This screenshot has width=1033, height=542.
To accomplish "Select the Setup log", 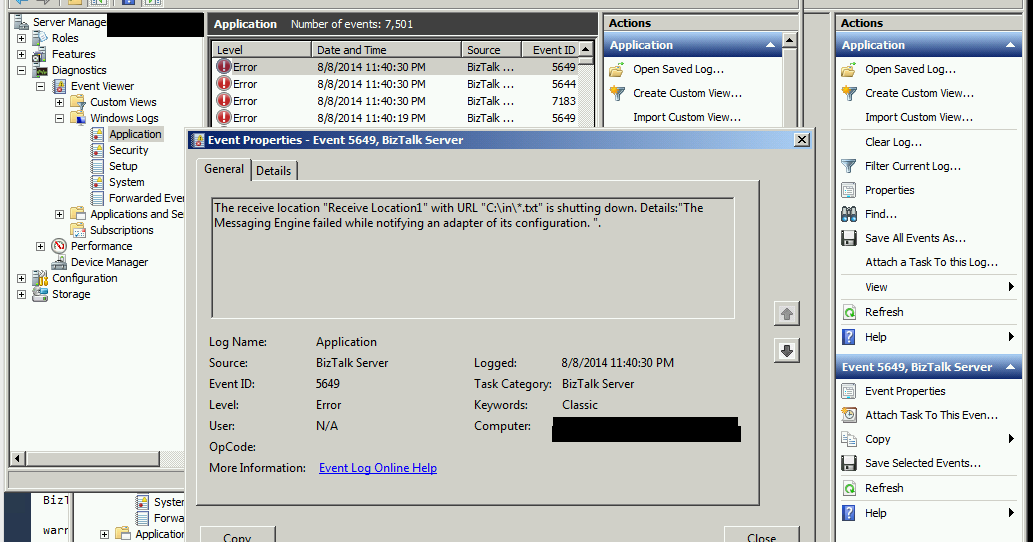I will pos(123,166).
